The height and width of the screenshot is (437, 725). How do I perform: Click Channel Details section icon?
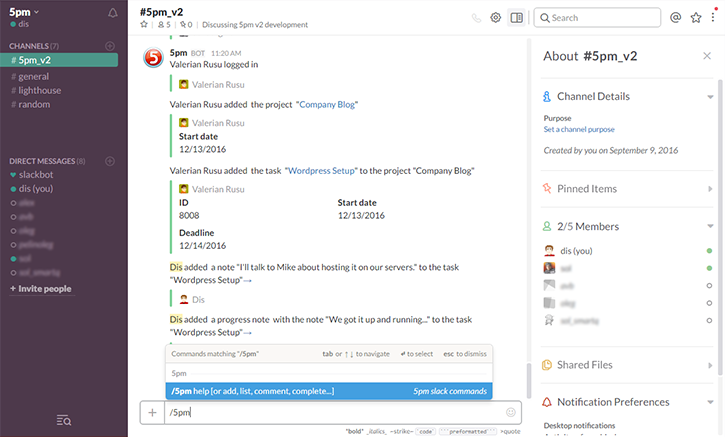(547, 96)
